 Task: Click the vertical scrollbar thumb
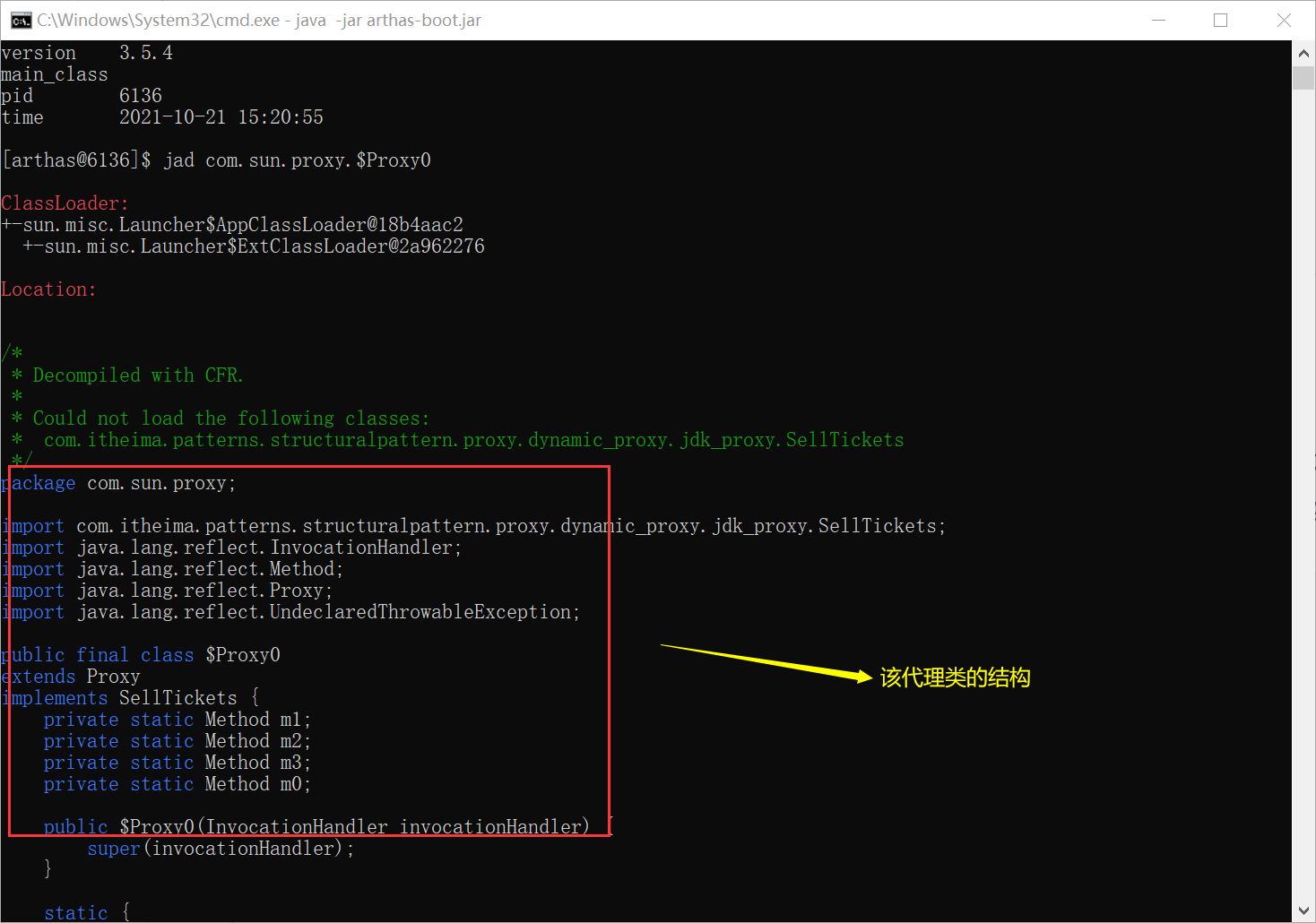coord(1303,77)
